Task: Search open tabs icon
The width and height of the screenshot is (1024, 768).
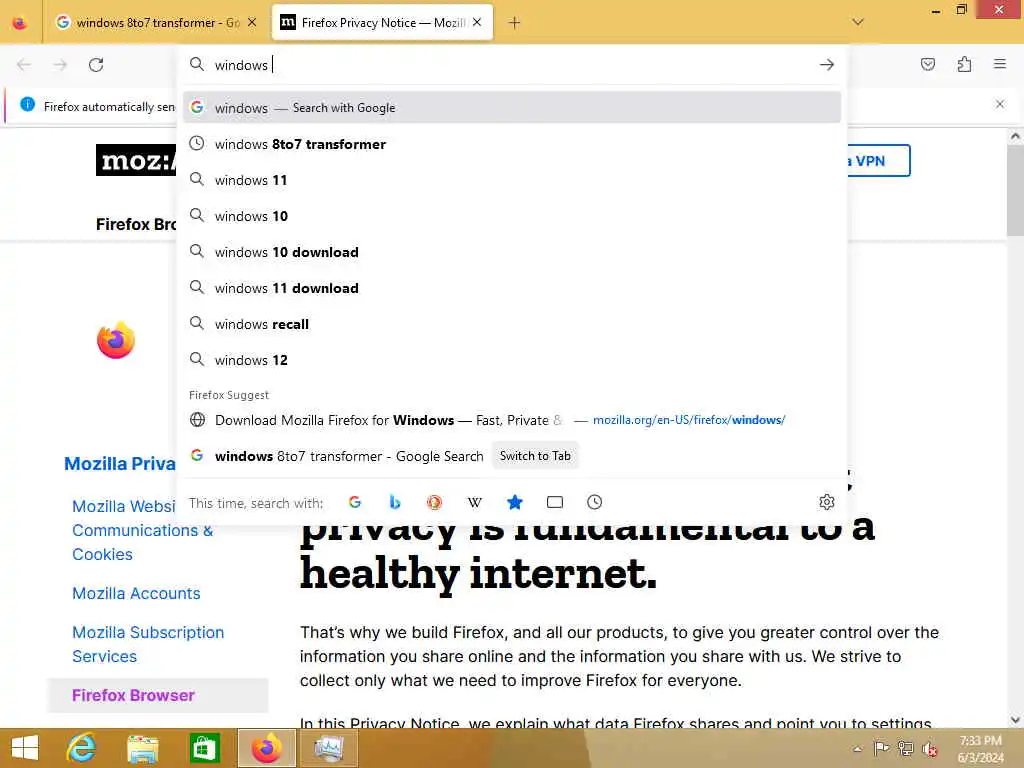Action: click(554, 502)
